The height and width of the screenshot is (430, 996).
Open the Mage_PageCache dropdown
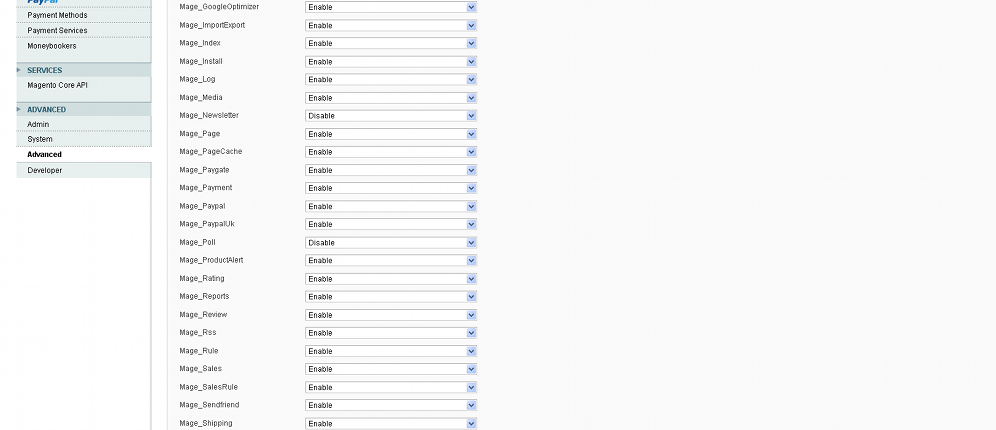click(x=391, y=152)
